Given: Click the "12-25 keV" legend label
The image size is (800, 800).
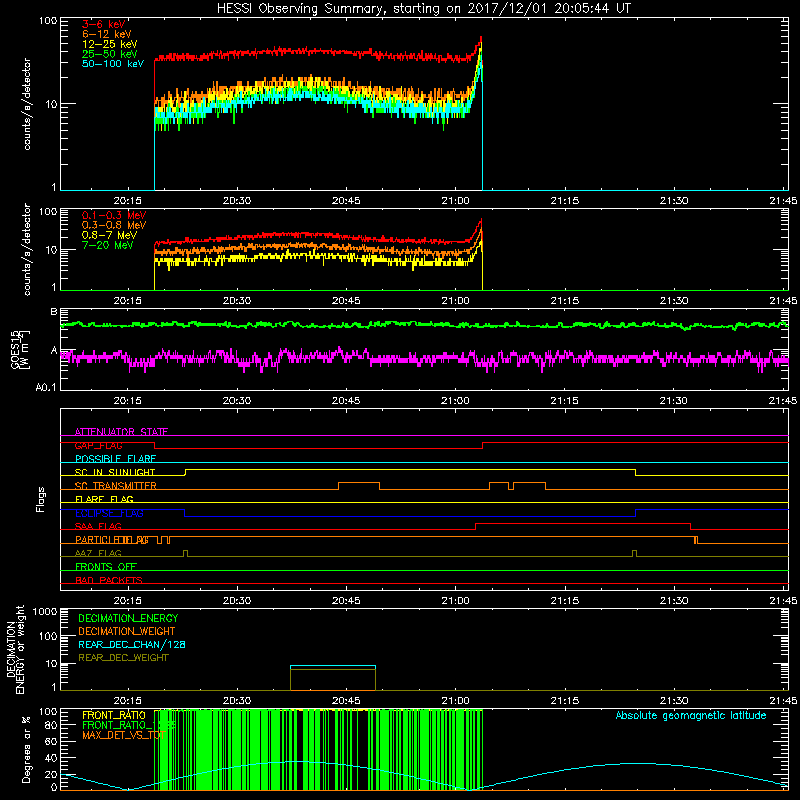Looking at the screenshot, I should pyautogui.click(x=110, y=44).
